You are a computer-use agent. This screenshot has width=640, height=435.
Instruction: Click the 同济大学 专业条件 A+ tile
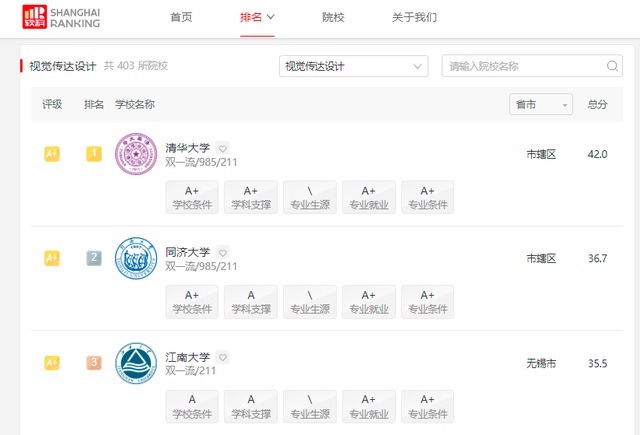(x=427, y=302)
